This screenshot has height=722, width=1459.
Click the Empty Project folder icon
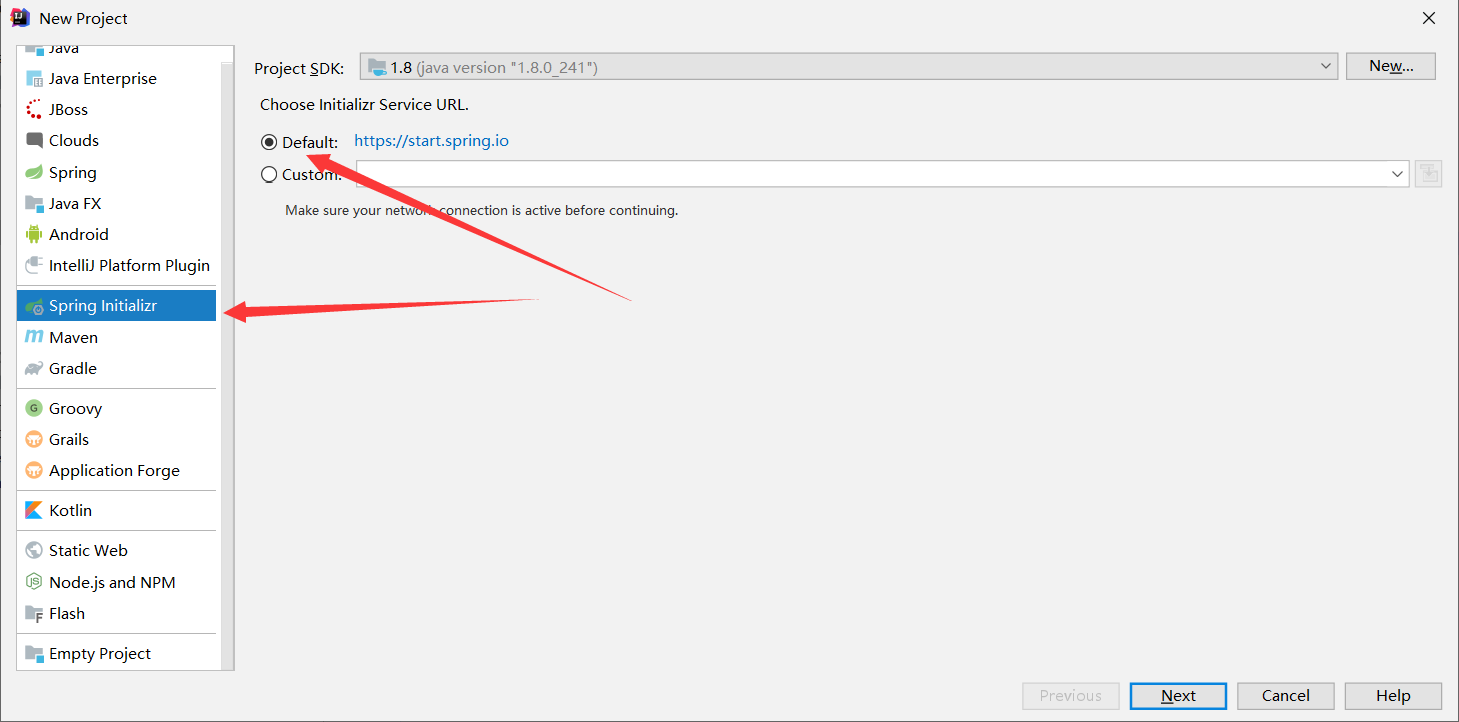[34, 653]
